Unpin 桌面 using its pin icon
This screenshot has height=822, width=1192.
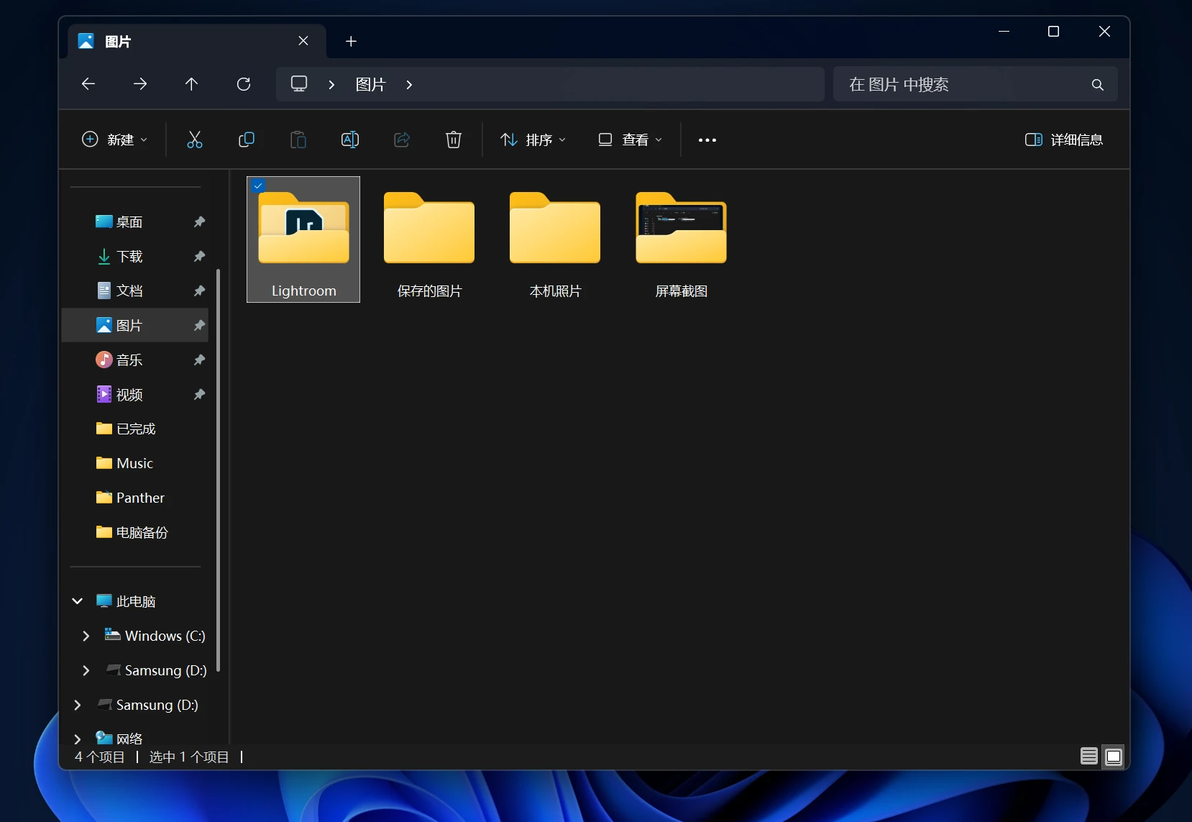(199, 222)
